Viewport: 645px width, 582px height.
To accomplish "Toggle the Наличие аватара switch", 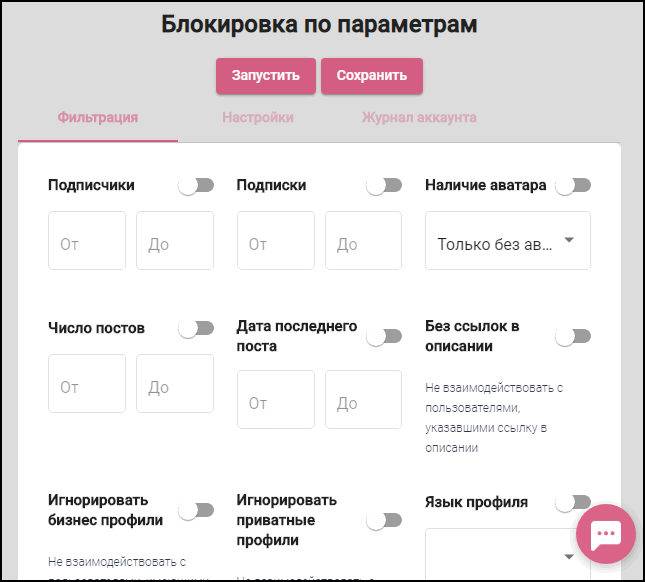I will tap(573, 185).
